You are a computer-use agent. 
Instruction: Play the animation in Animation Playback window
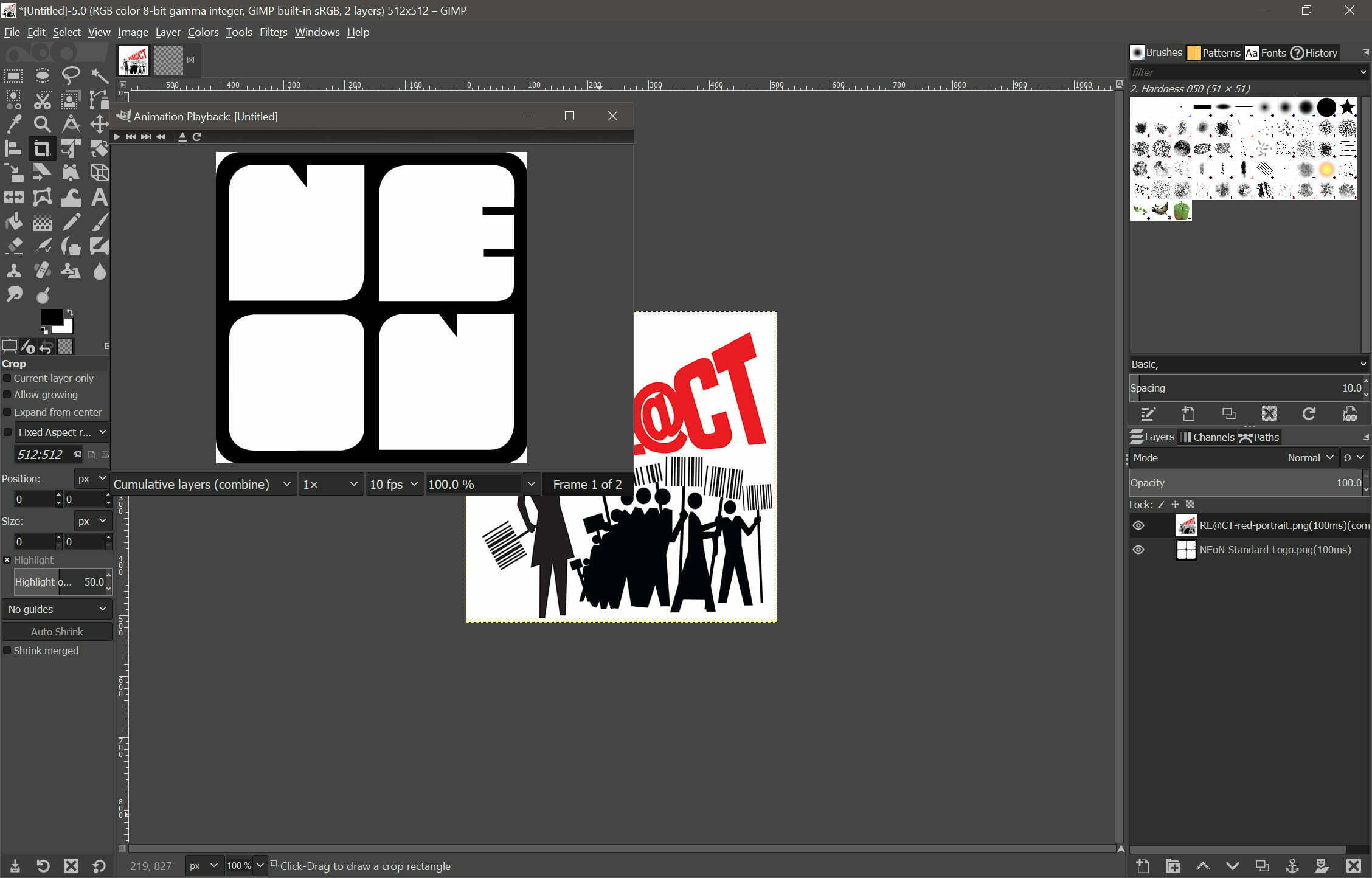[x=117, y=137]
